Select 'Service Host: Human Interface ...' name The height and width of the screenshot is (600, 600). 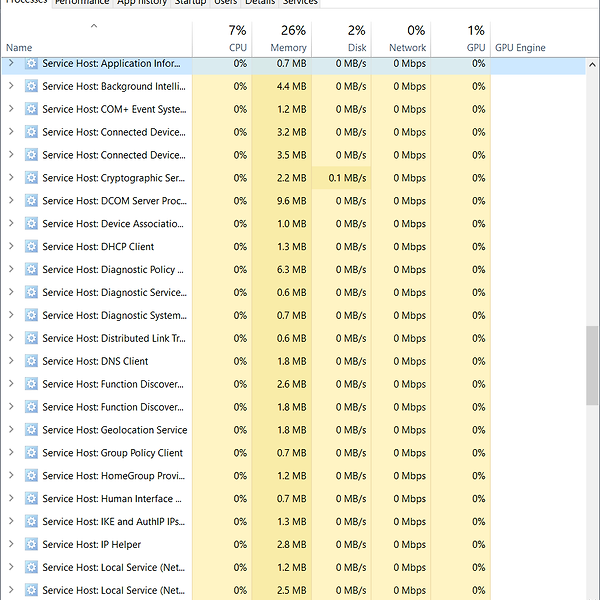112,499
